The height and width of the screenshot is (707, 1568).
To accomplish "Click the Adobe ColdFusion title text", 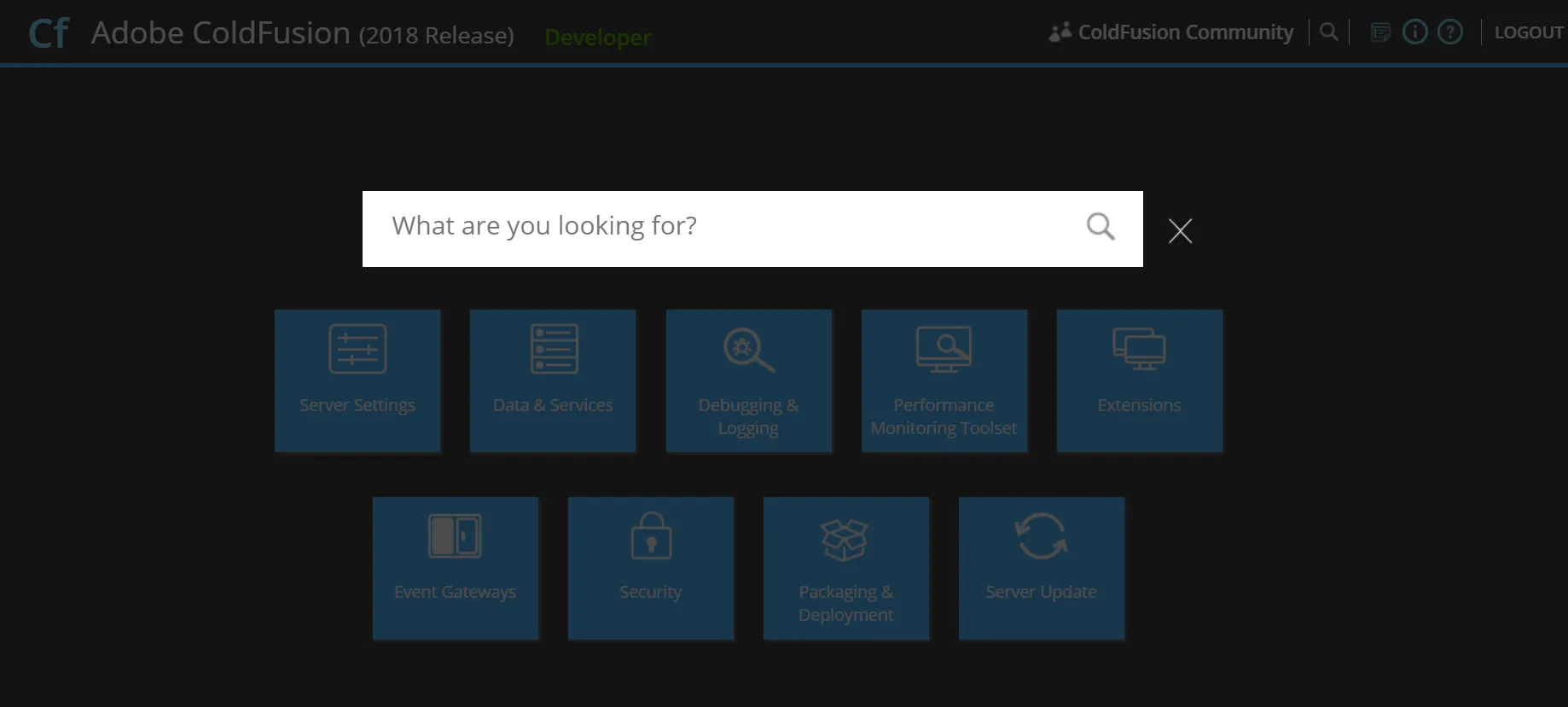I will click(303, 33).
